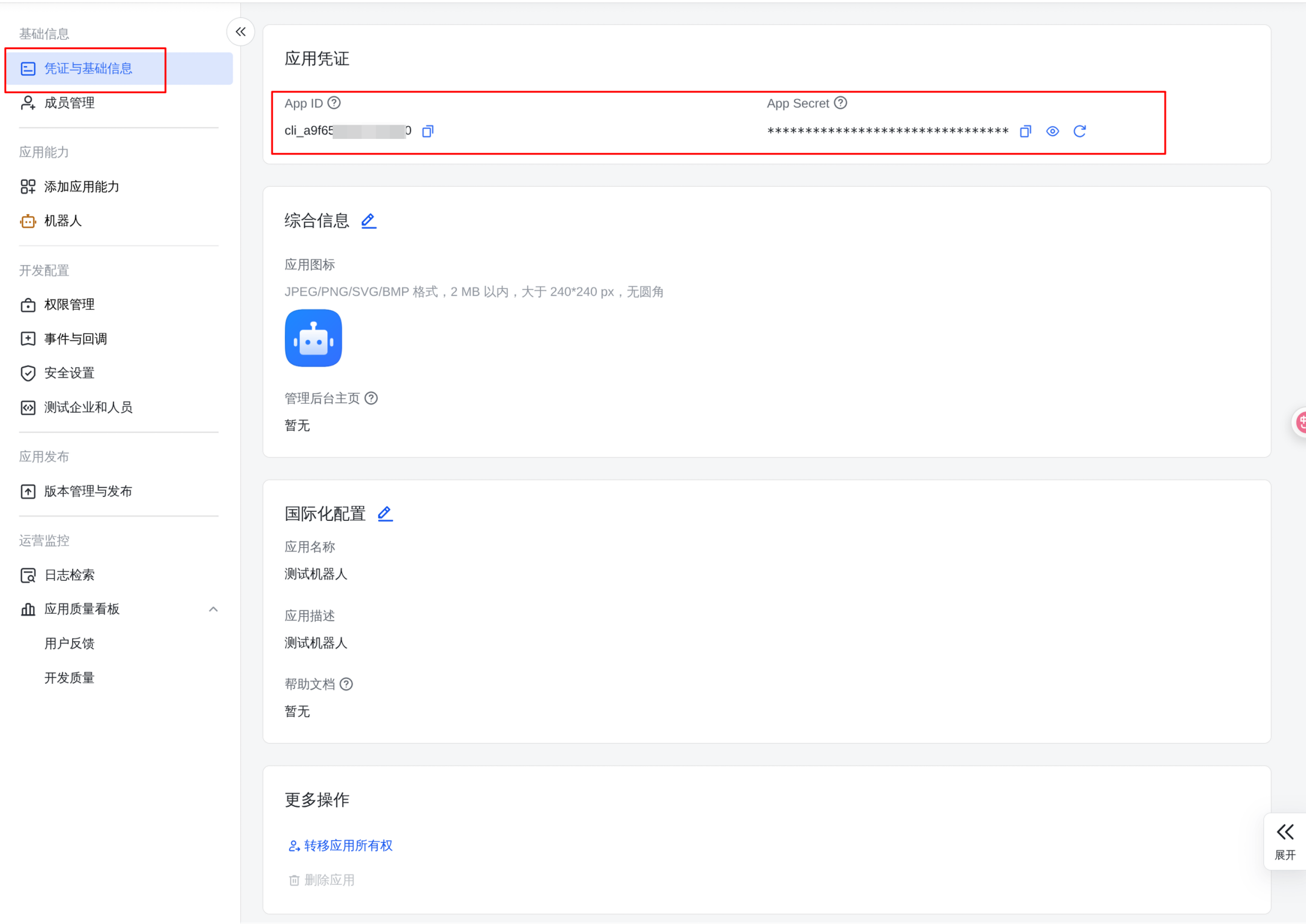Collapse the 应用质量看板 submenu
Image resolution: width=1306 pixels, height=924 pixels.
(x=213, y=609)
